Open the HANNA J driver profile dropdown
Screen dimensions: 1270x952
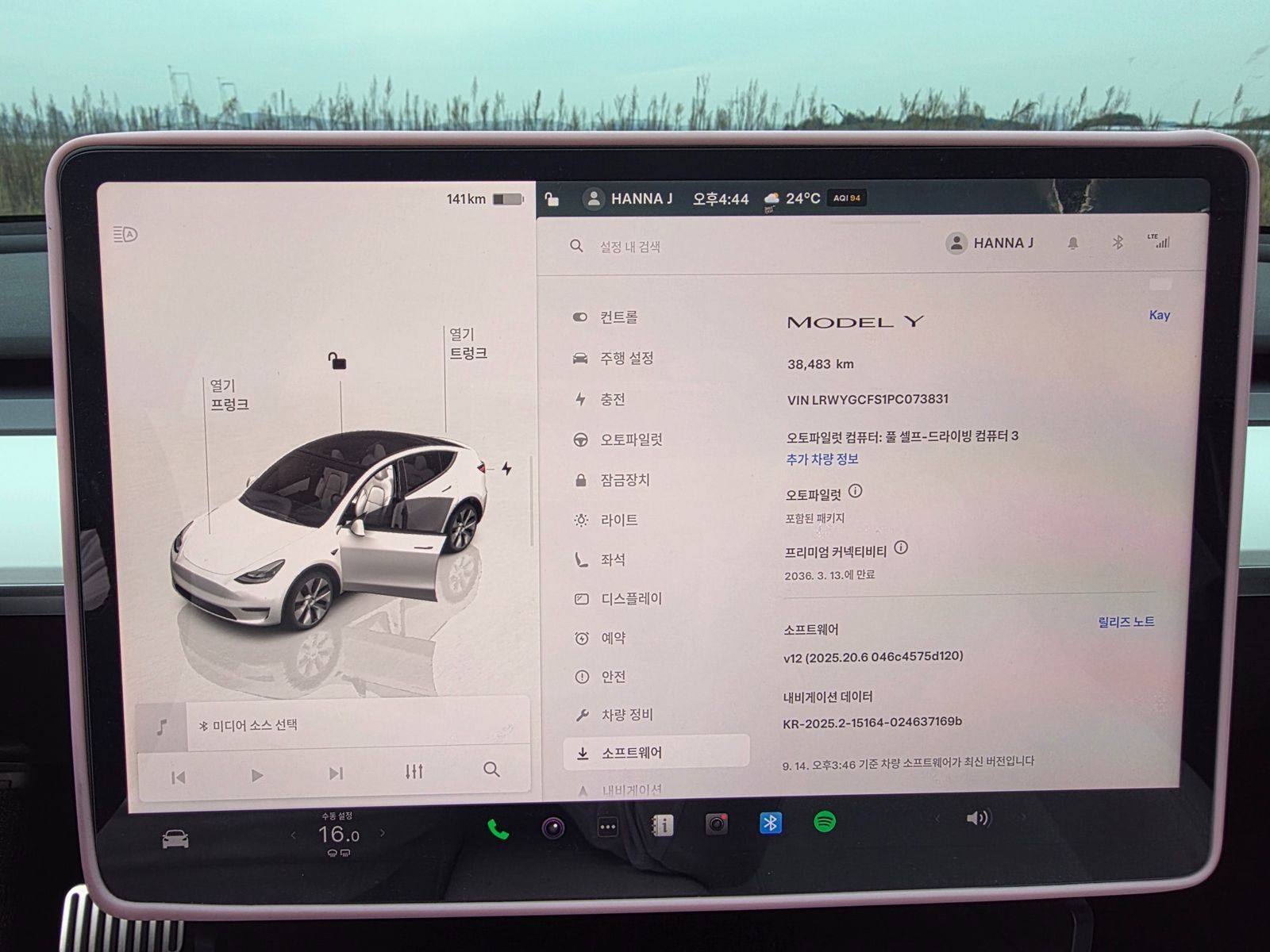[x=990, y=244]
